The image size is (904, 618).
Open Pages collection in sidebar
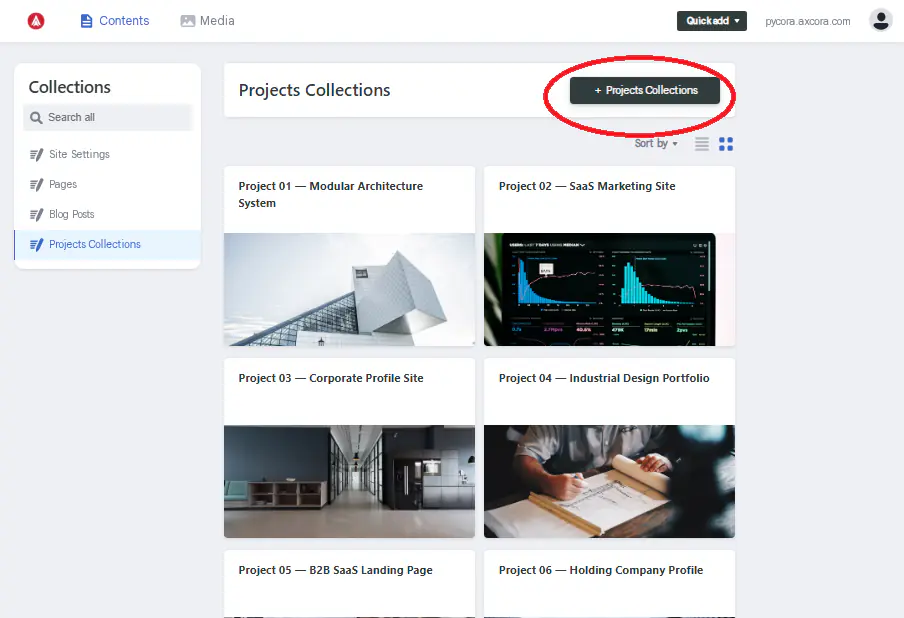[108, 184]
